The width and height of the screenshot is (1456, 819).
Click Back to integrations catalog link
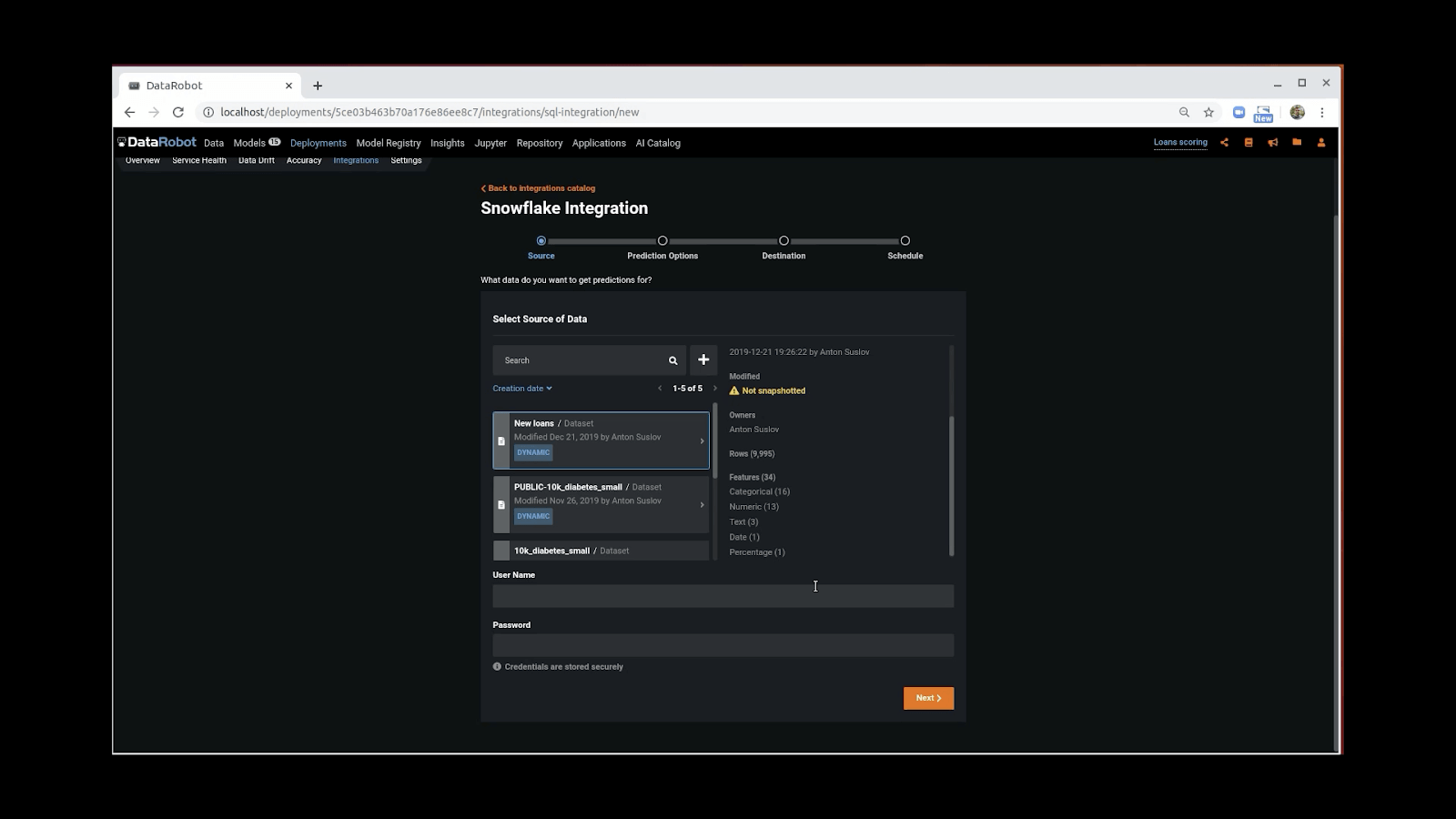[538, 188]
